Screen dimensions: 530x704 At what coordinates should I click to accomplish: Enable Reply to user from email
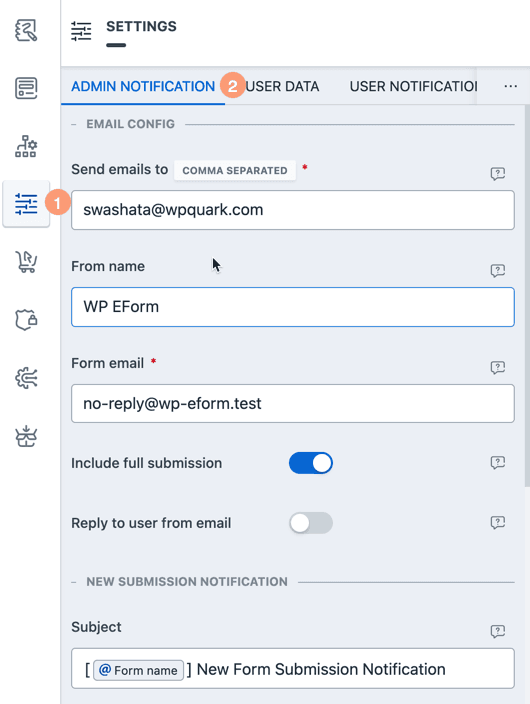pos(311,523)
